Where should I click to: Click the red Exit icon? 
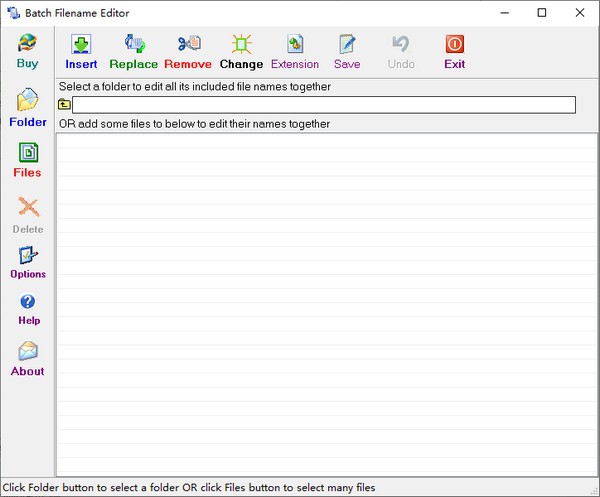pyautogui.click(x=454, y=45)
